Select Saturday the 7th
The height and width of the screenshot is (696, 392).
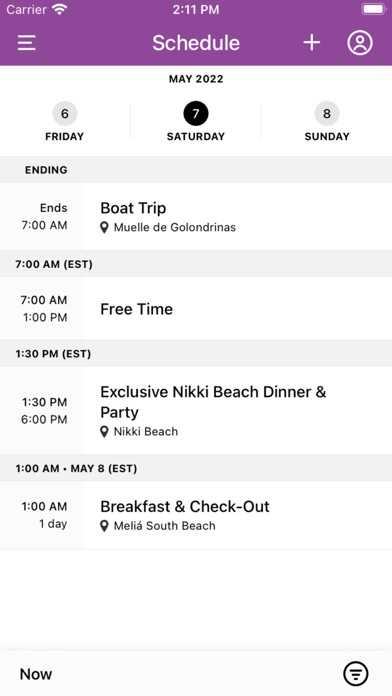[x=196, y=123]
